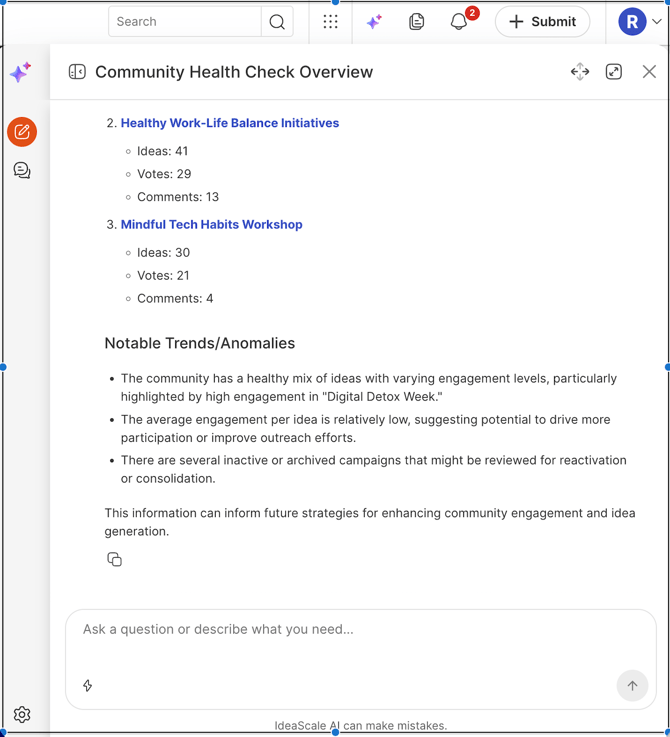This screenshot has width=670, height=737.
Task: Click the search magnifier icon
Action: (277, 22)
